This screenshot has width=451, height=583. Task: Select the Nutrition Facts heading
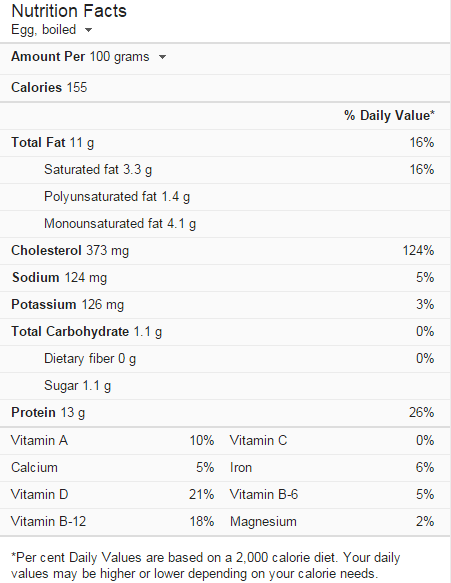(69, 11)
